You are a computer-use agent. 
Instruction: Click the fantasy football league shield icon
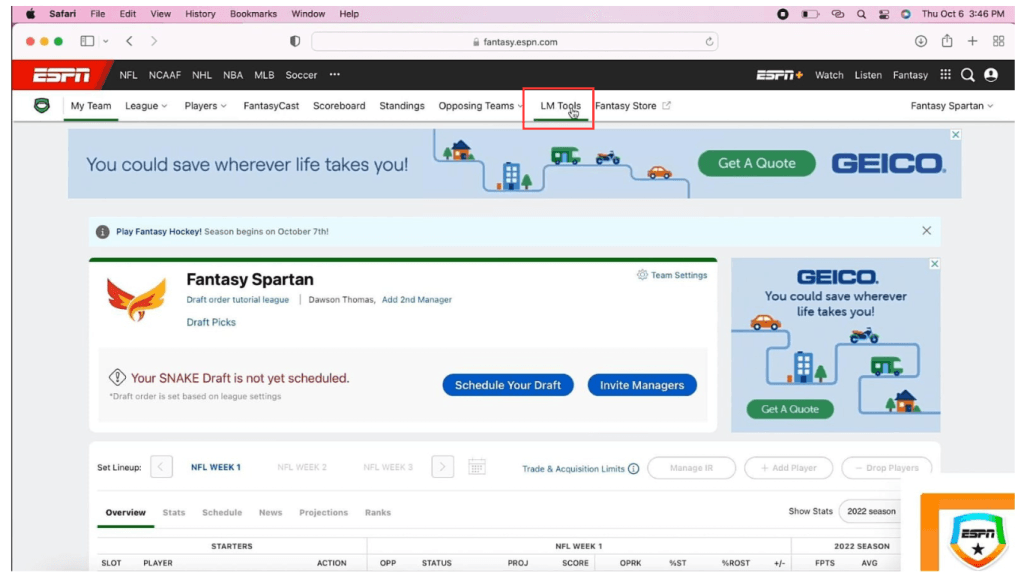42,106
